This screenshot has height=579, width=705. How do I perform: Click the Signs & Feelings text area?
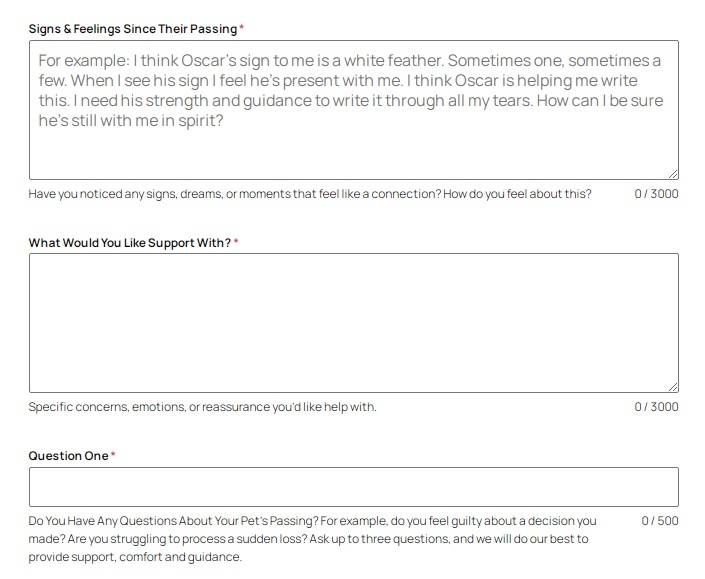point(353,110)
